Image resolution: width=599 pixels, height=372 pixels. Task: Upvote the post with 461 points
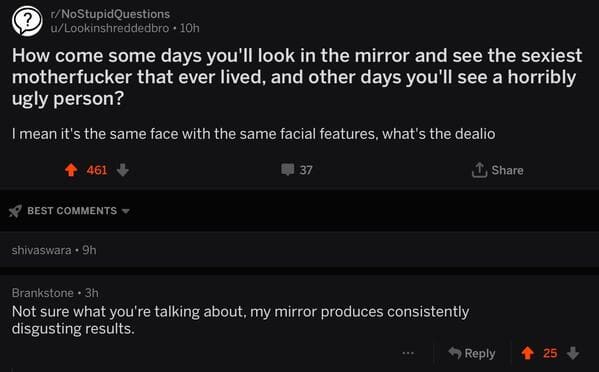click(71, 170)
